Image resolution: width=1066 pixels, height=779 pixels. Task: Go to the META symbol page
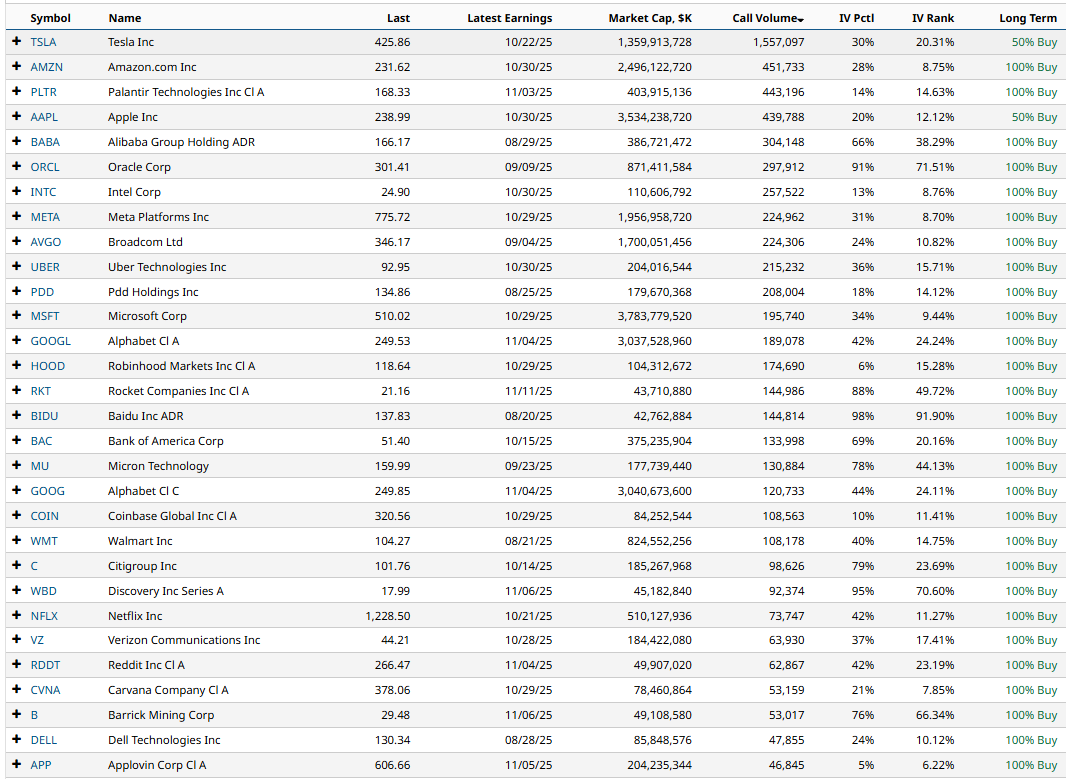click(x=45, y=217)
